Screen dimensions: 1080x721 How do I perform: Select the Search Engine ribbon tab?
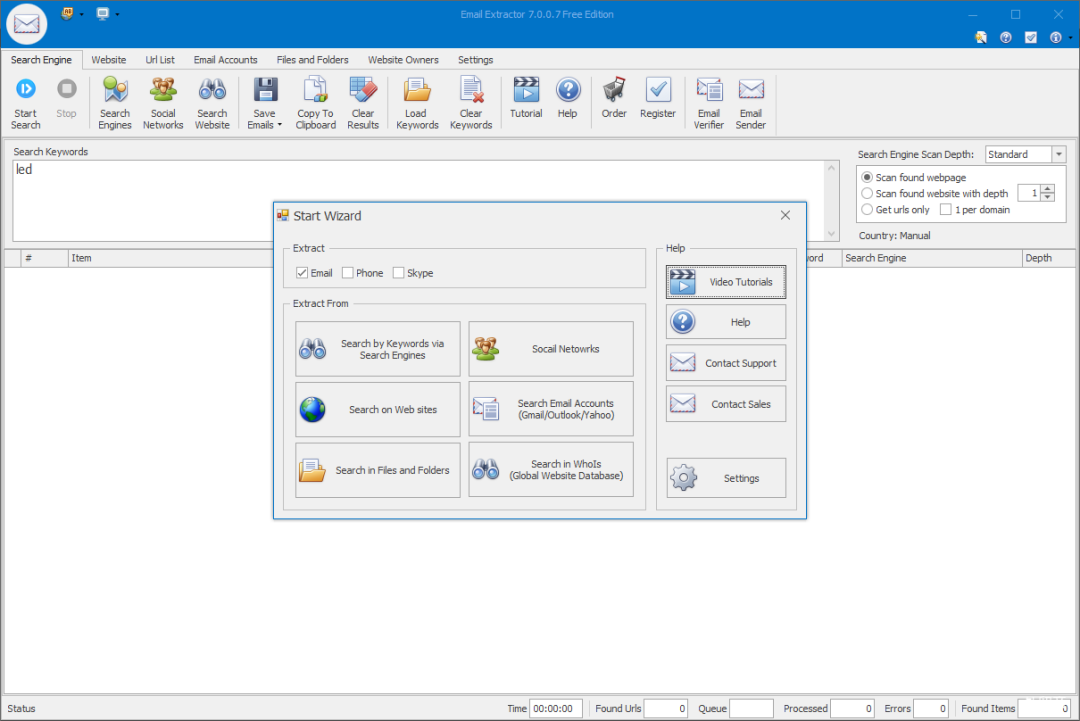pyautogui.click(x=41, y=60)
